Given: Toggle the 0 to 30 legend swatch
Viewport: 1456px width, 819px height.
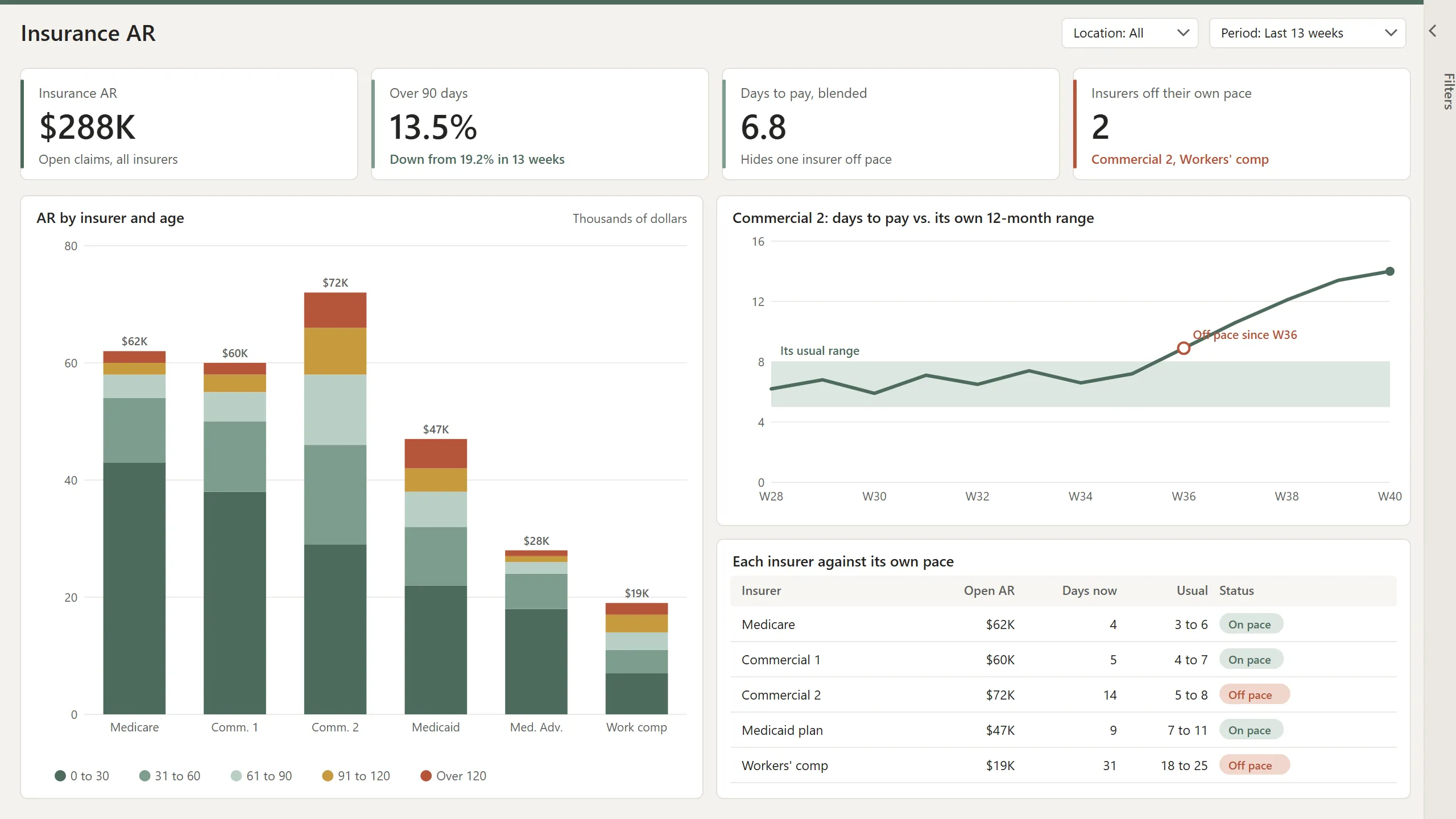Looking at the screenshot, I should pos(60,776).
